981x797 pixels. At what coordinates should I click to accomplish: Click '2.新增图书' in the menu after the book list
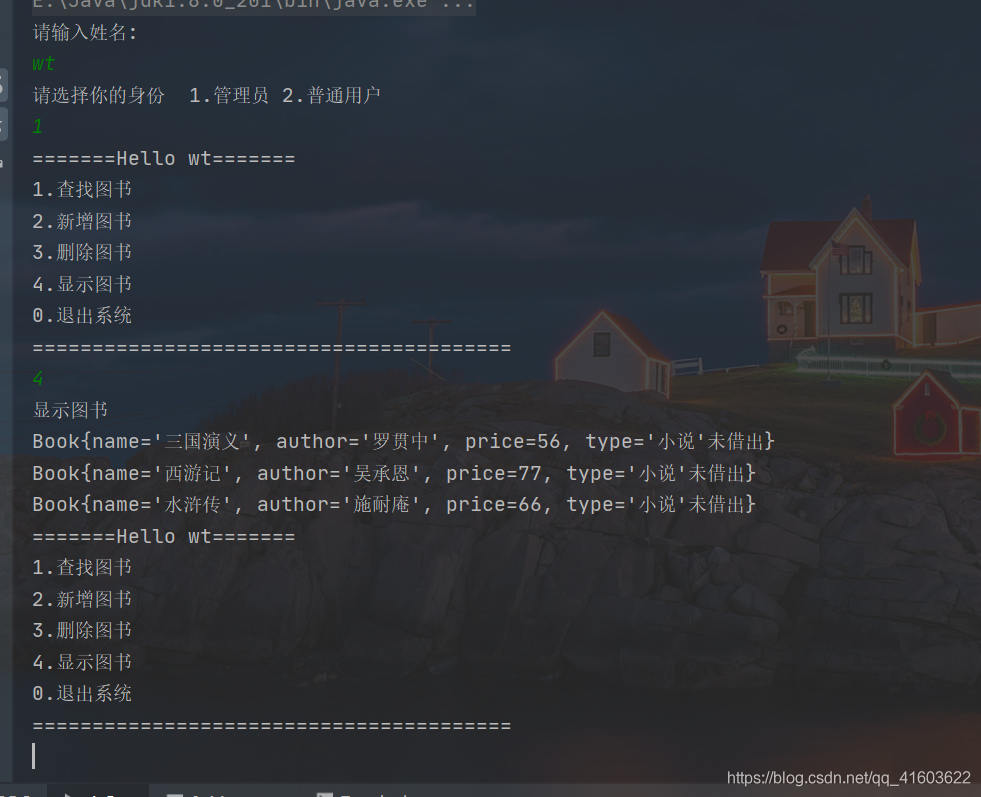[82, 600]
